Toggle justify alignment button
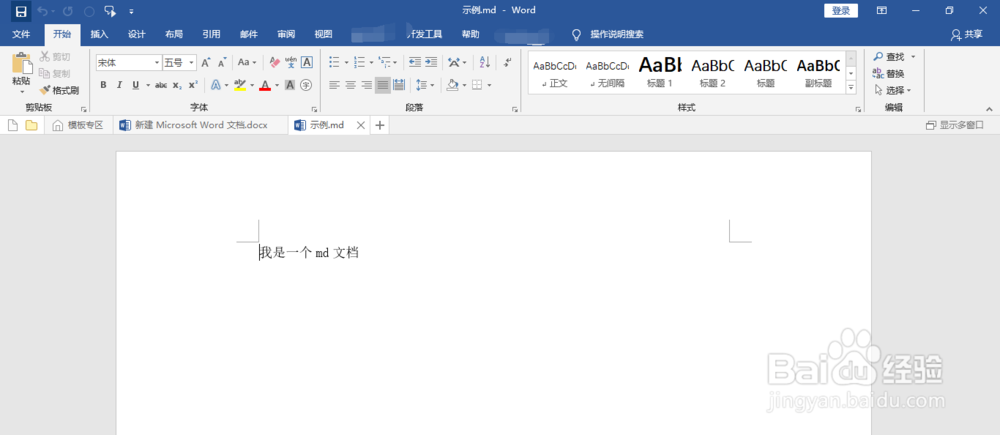 click(x=383, y=85)
